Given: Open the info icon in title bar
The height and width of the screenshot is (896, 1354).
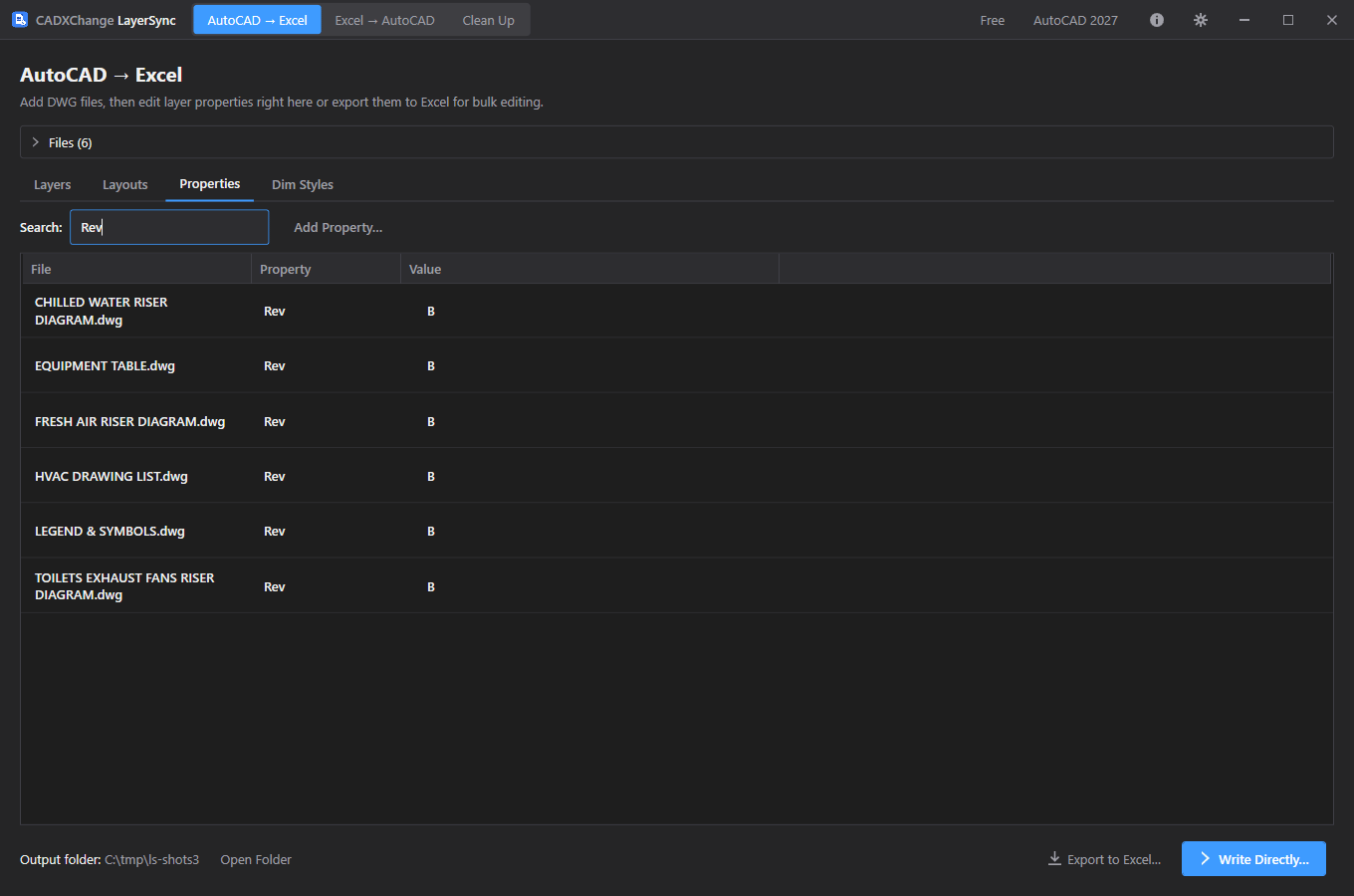Looking at the screenshot, I should click(x=1157, y=20).
